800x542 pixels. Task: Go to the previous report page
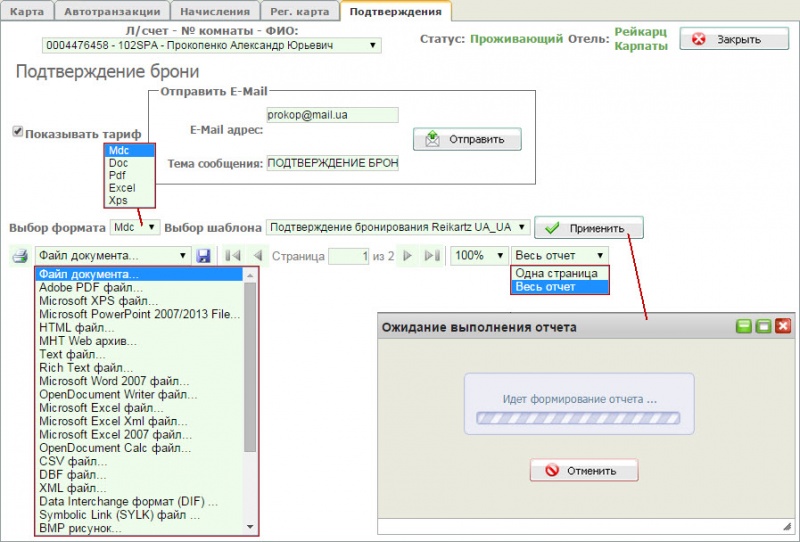[x=257, y=256]
